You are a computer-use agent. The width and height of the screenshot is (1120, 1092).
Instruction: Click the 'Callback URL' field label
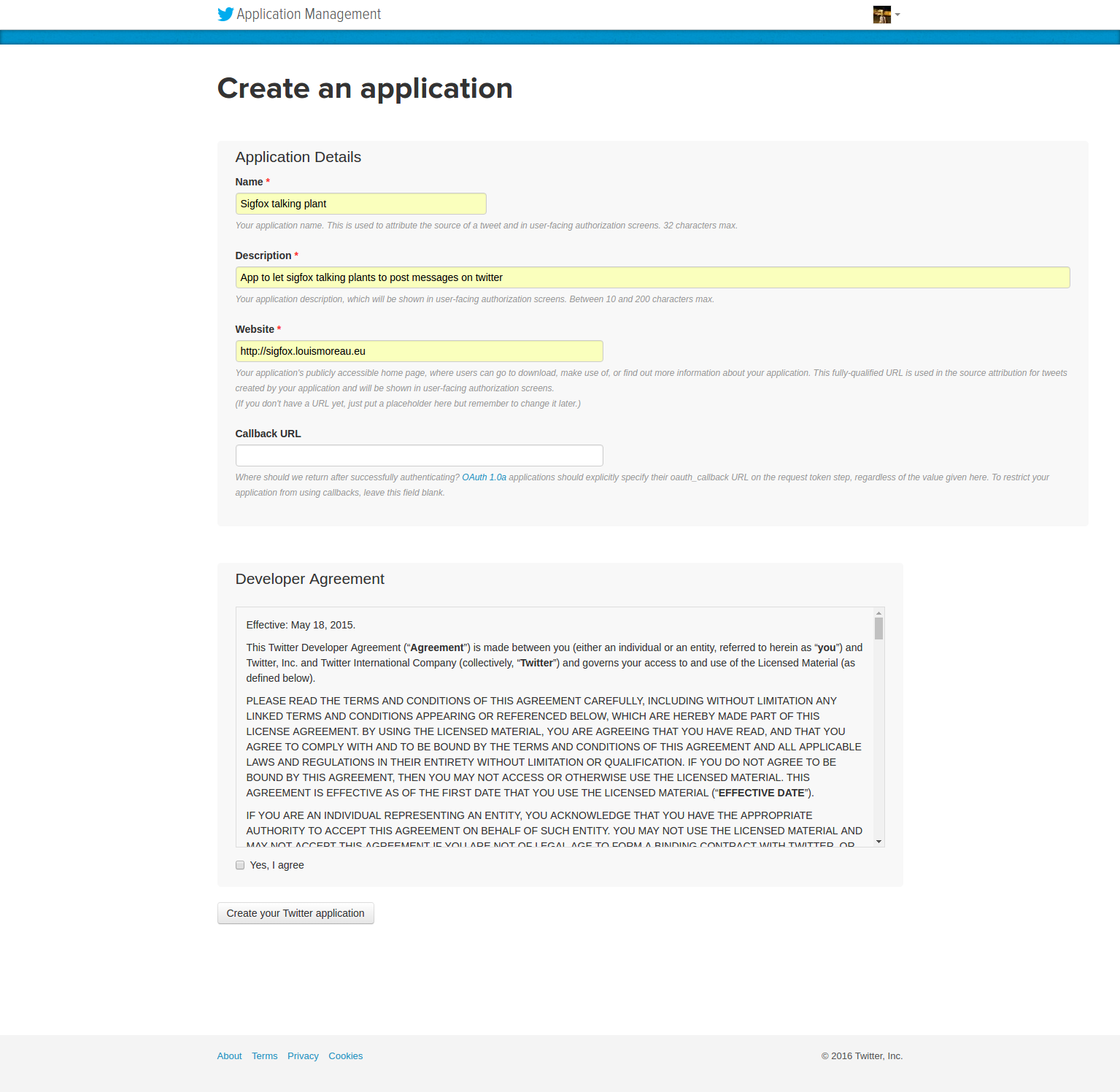268,434
